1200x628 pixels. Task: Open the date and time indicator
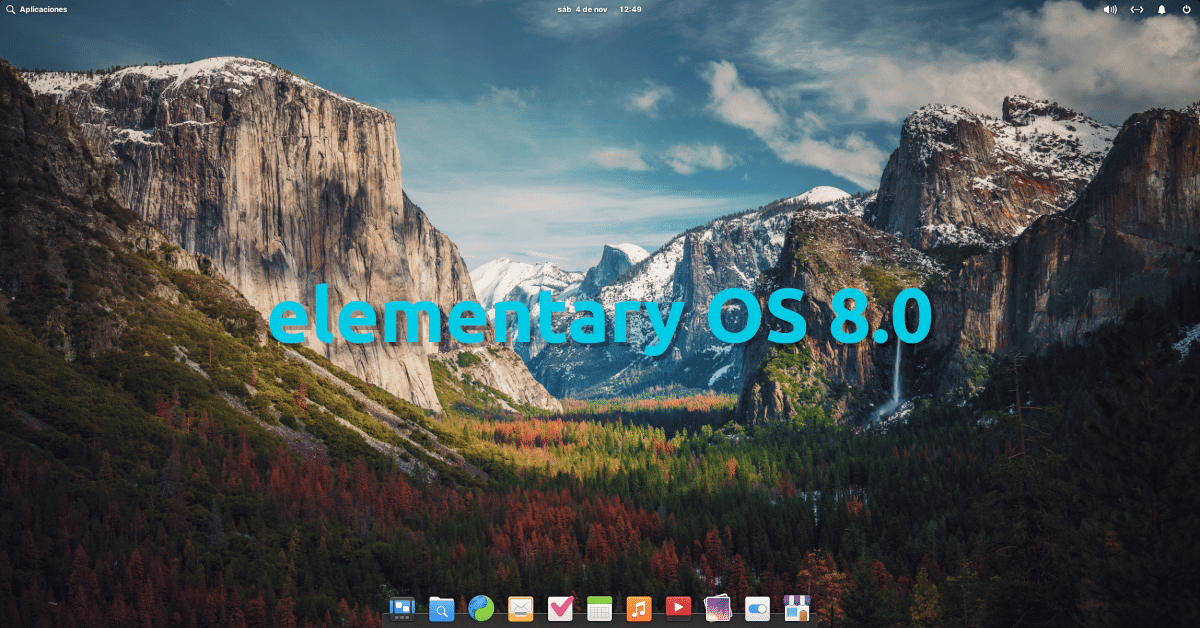(600, 9)
